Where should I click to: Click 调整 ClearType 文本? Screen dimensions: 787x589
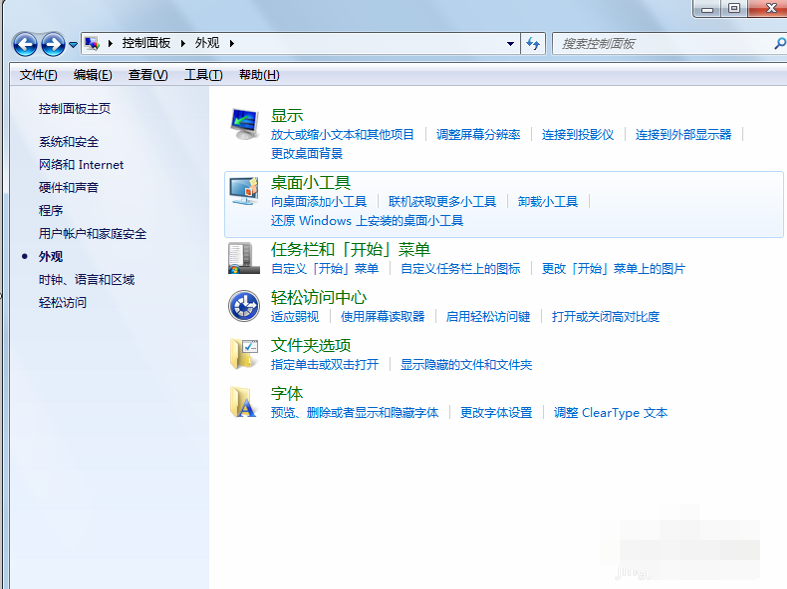click(611, 413)
